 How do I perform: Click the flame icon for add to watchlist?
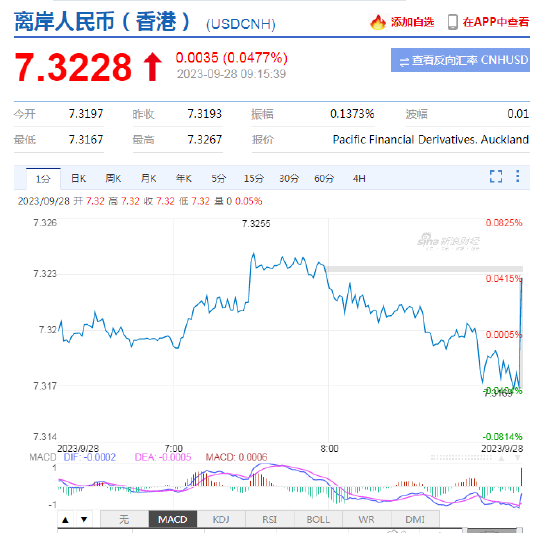[378, 22]
